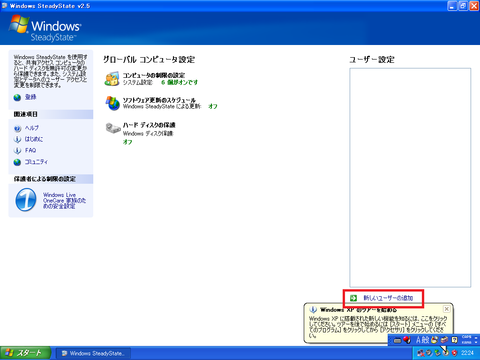Image resolution: width=480 pixels, height=360 pixels.
Task: Click Windows SteadyState taskbar button
Action: [93, 353]
